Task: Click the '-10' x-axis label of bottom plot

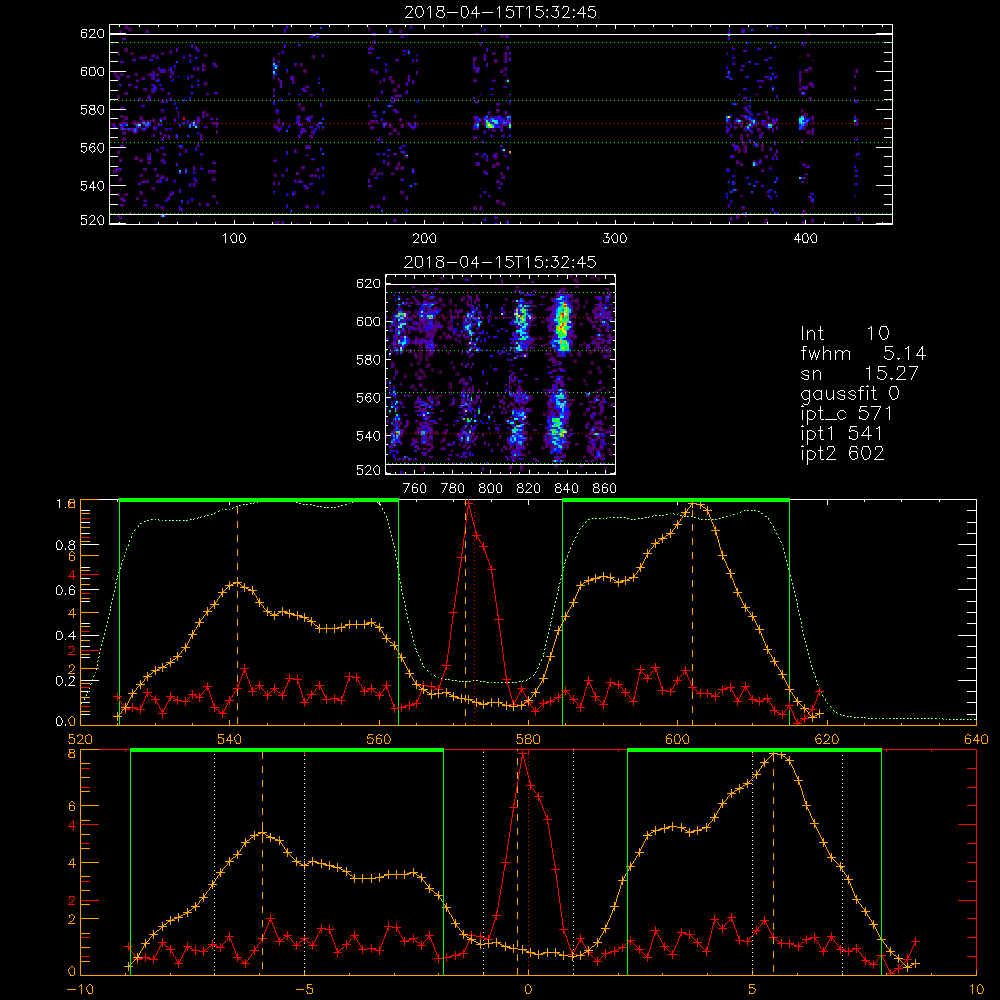Action: 79,990
